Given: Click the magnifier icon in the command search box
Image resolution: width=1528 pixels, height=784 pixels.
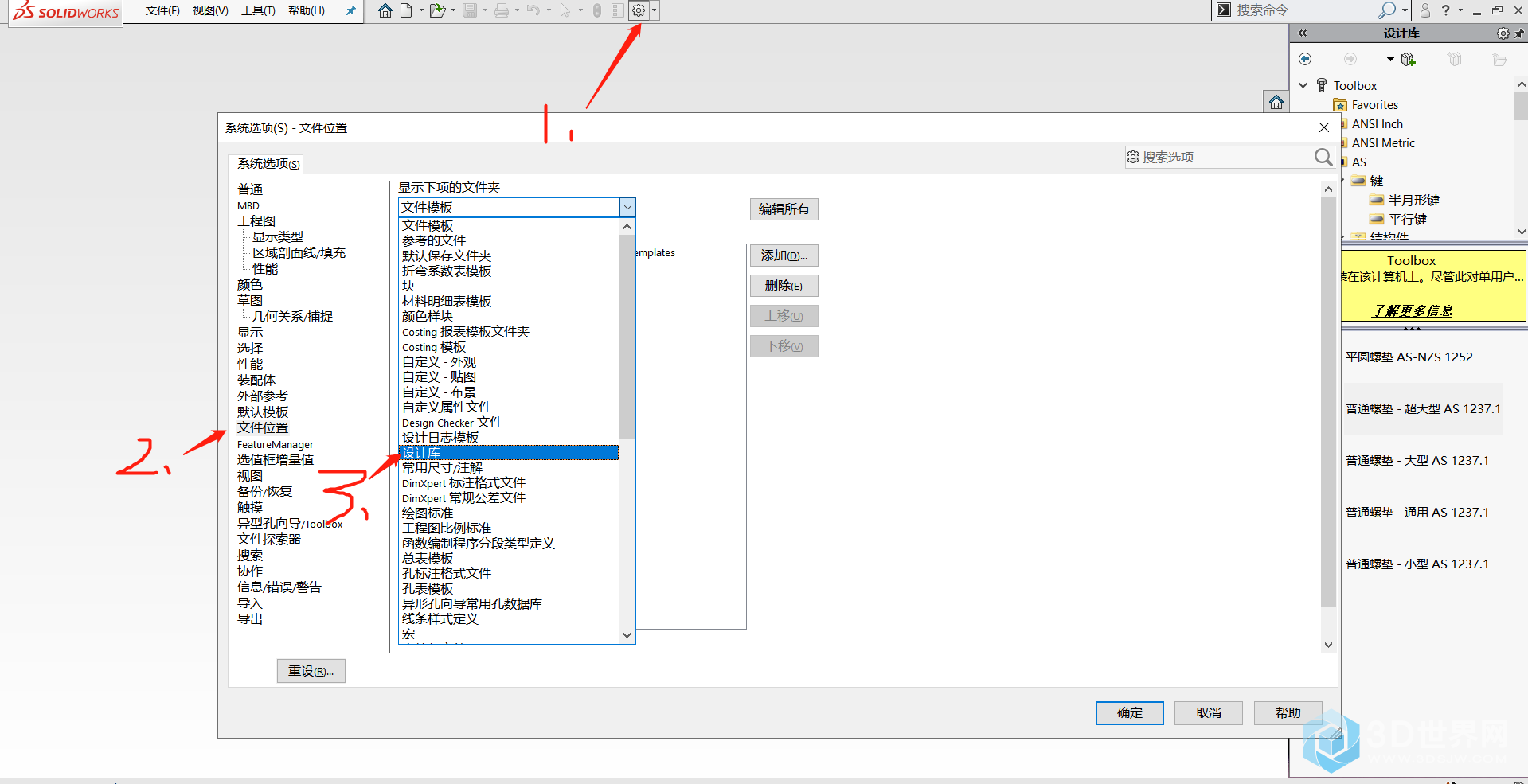Looking at the screenshot, I should (1387, 10).
